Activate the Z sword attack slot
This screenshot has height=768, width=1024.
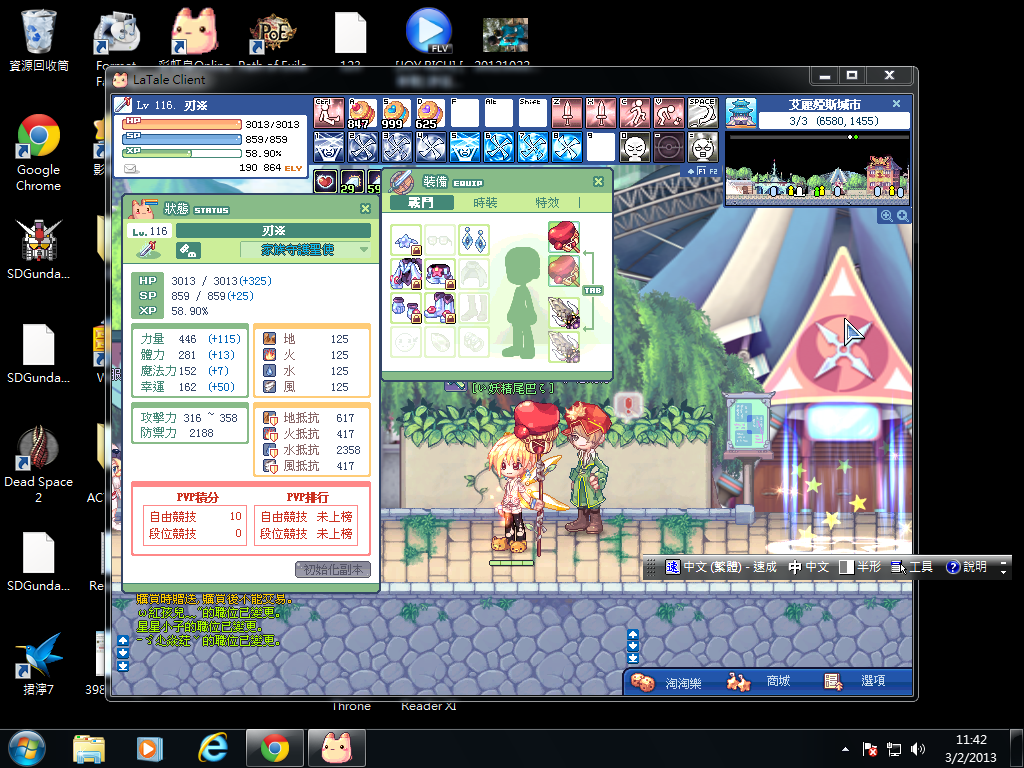[567, 113]
